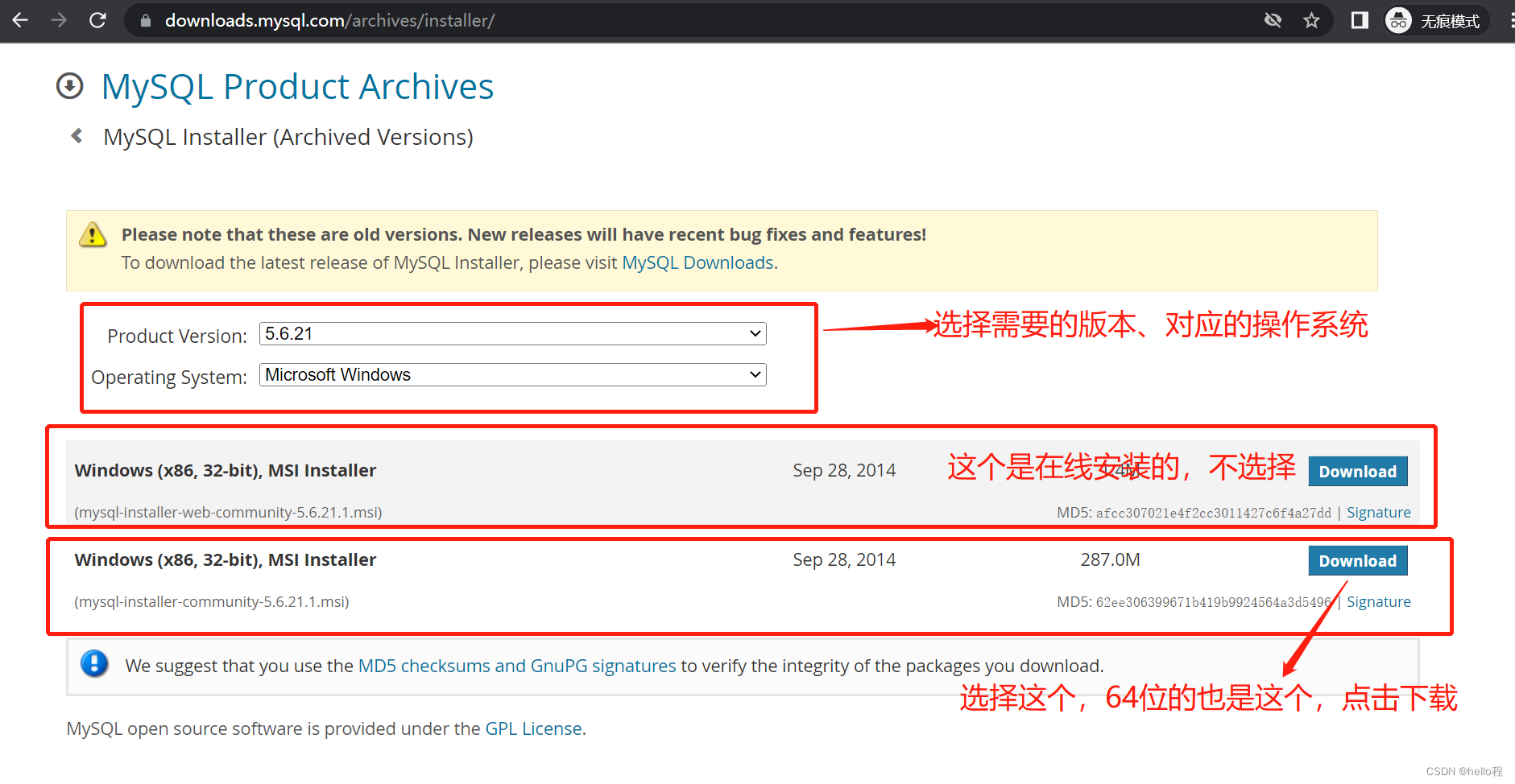Click the Operating System label
The image size is (1515, 784).
tap(169, 378)
